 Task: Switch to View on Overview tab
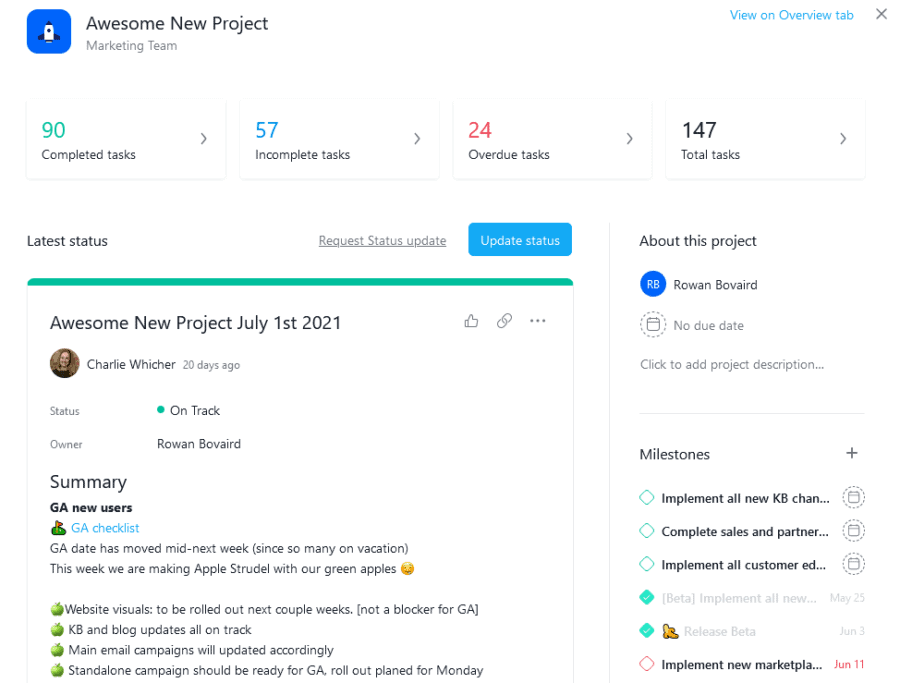791,14
